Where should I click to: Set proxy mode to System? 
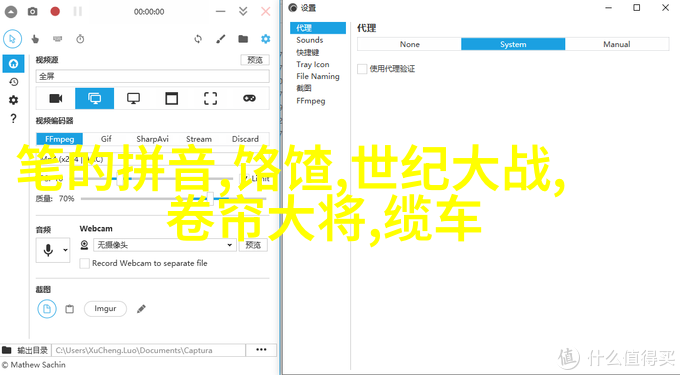coord(513,44)
